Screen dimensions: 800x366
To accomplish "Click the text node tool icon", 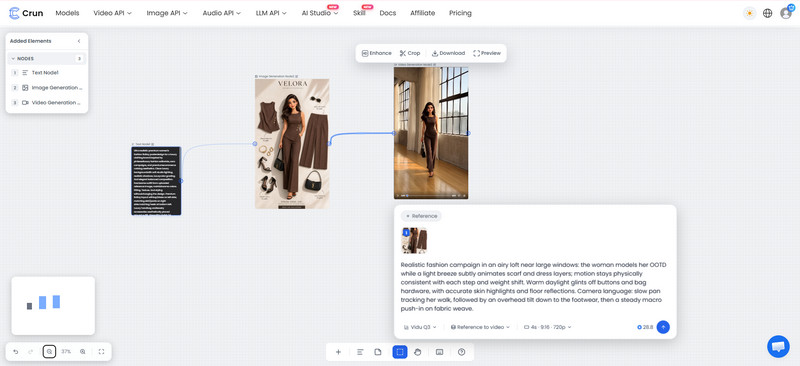I will tap(360, 352).
